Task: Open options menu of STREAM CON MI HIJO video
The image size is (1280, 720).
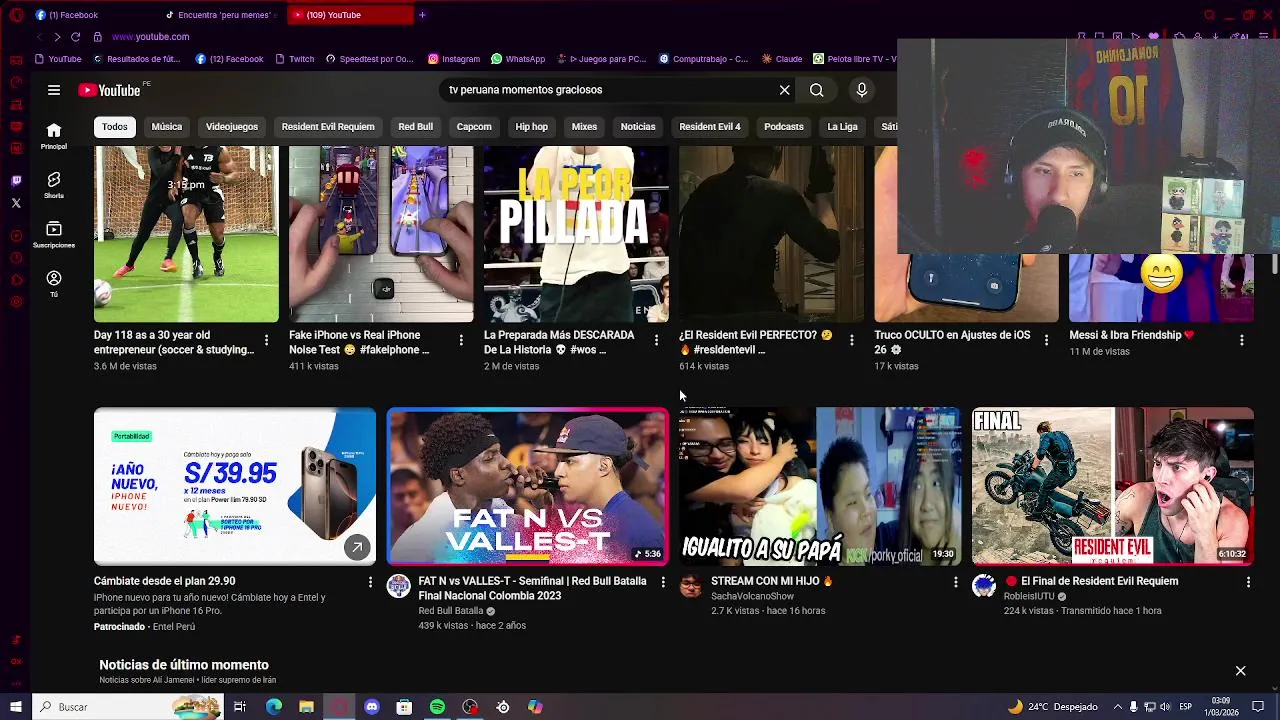Action: point(955,582)
